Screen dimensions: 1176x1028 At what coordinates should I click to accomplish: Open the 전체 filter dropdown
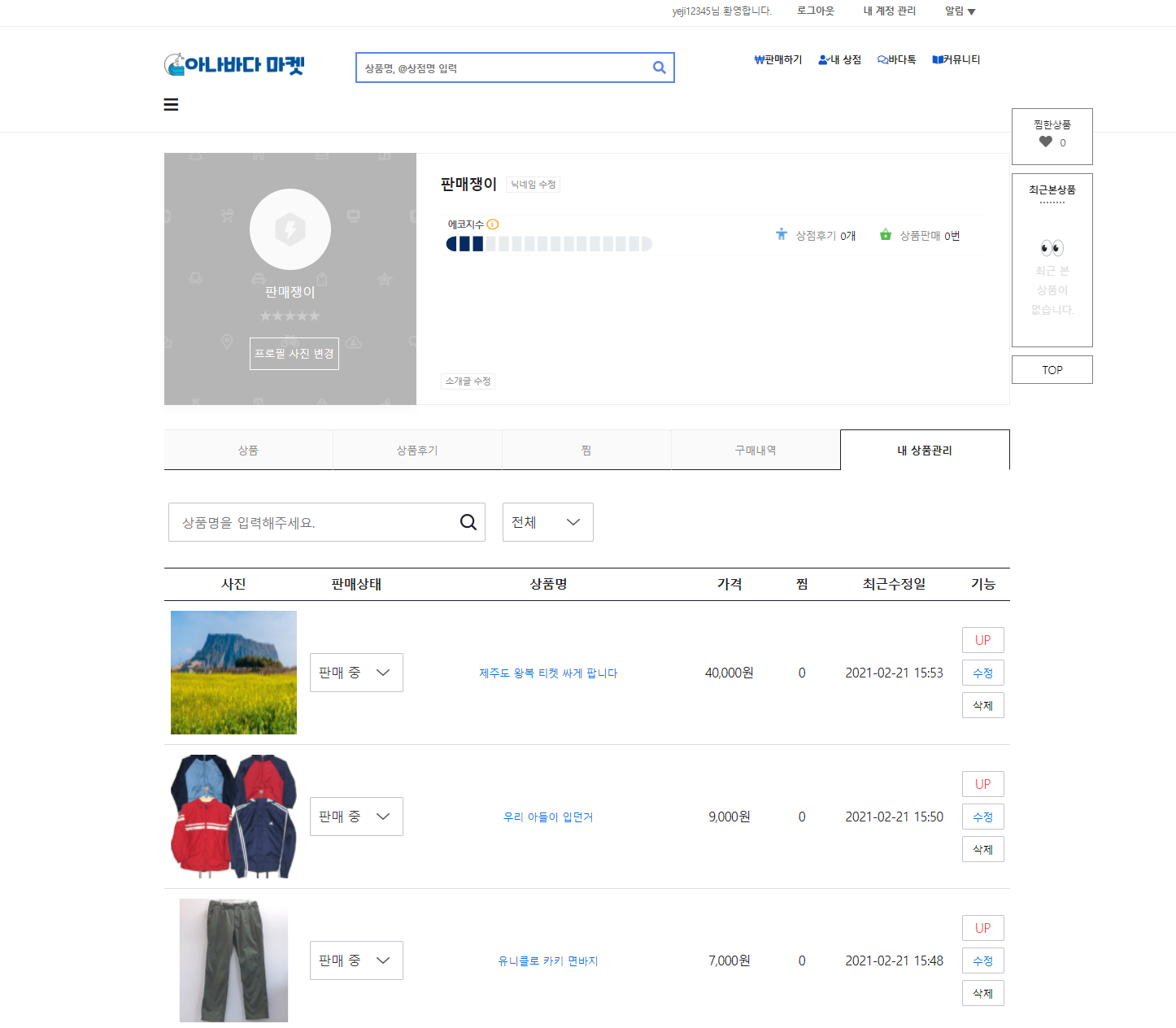[x=547, y=521]
